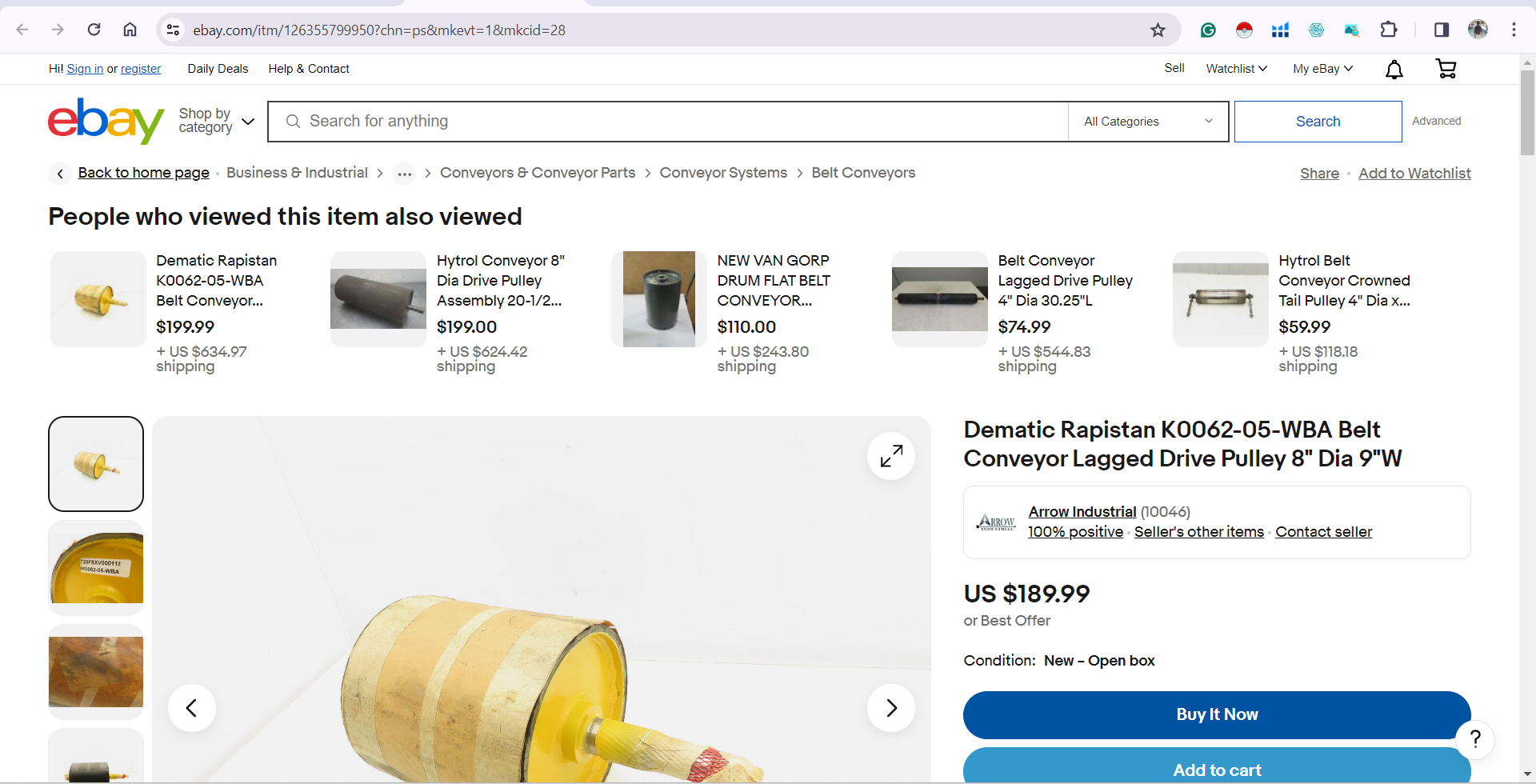
Task: Select second thumbnail showing label sticker
Action: (96, 568)
